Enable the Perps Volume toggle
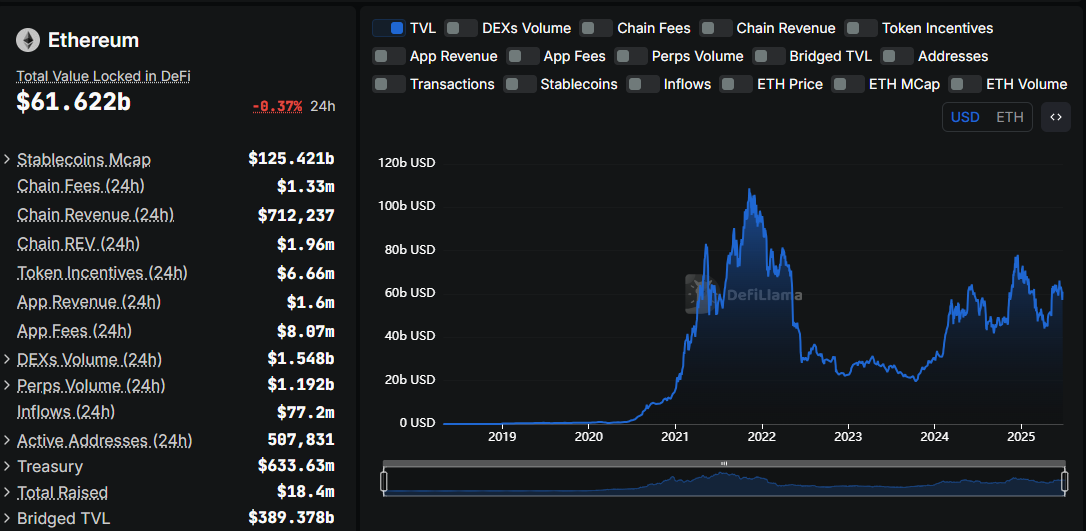Viewport: 1086px width, 531px height. click(x=630, y=56)
